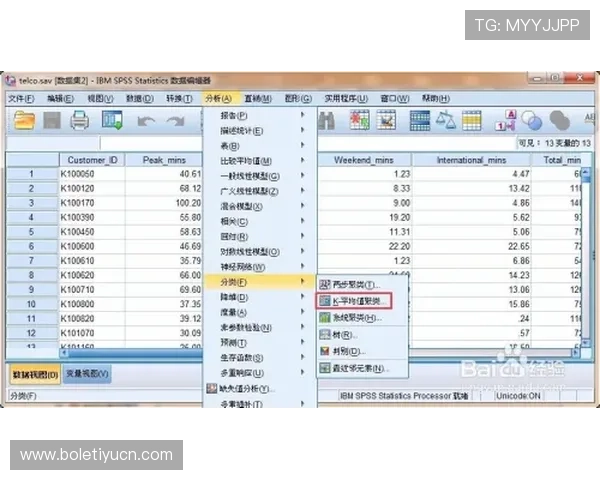Click the hierarchical cluster icon

(324, 318)
